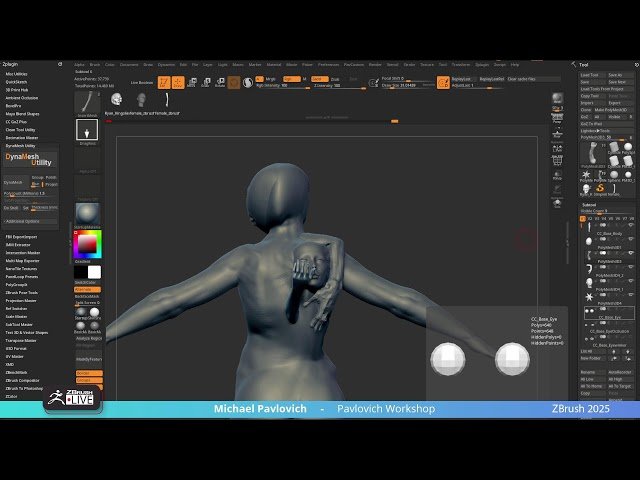Pick a color in the color picker square
This screenshot has width=640, height=480.
click(x=87, y=244)
